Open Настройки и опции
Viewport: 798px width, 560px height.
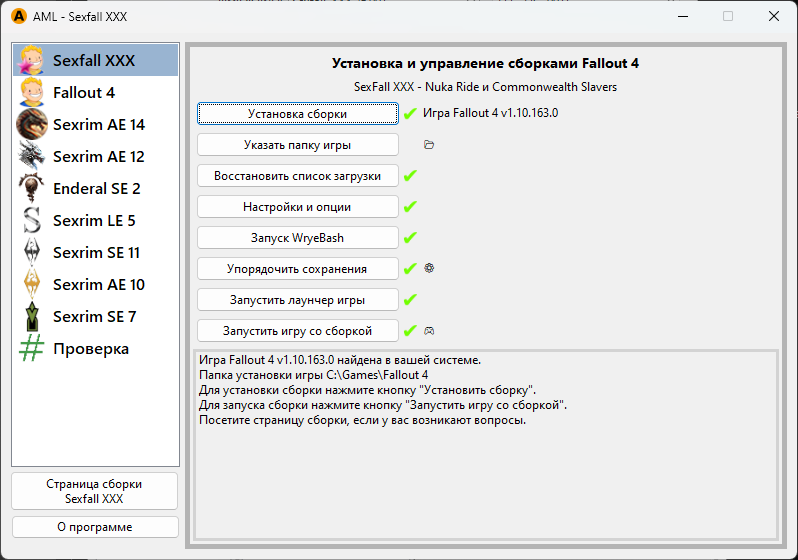click(298, 207)
